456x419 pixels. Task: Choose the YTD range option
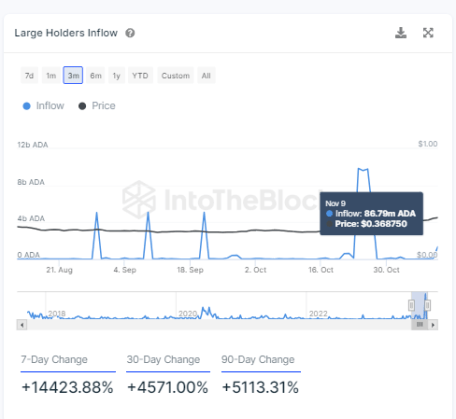coord(140,76)
